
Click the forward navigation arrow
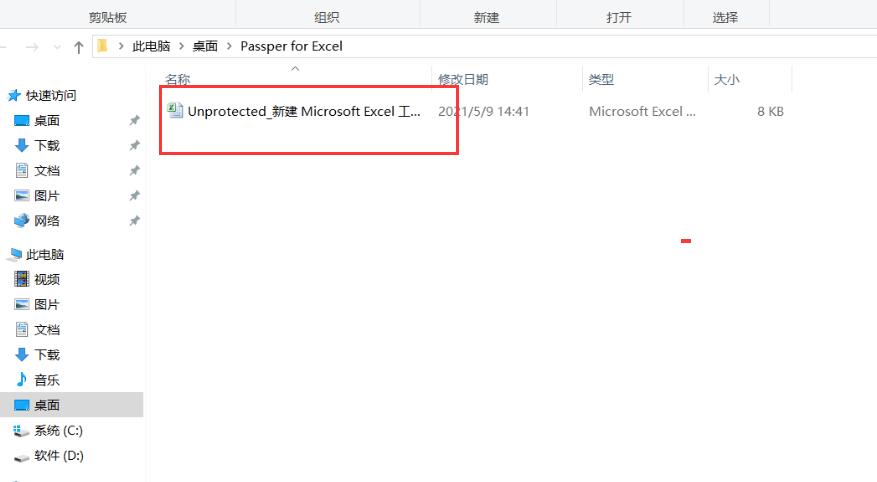(x=32, y=47)
